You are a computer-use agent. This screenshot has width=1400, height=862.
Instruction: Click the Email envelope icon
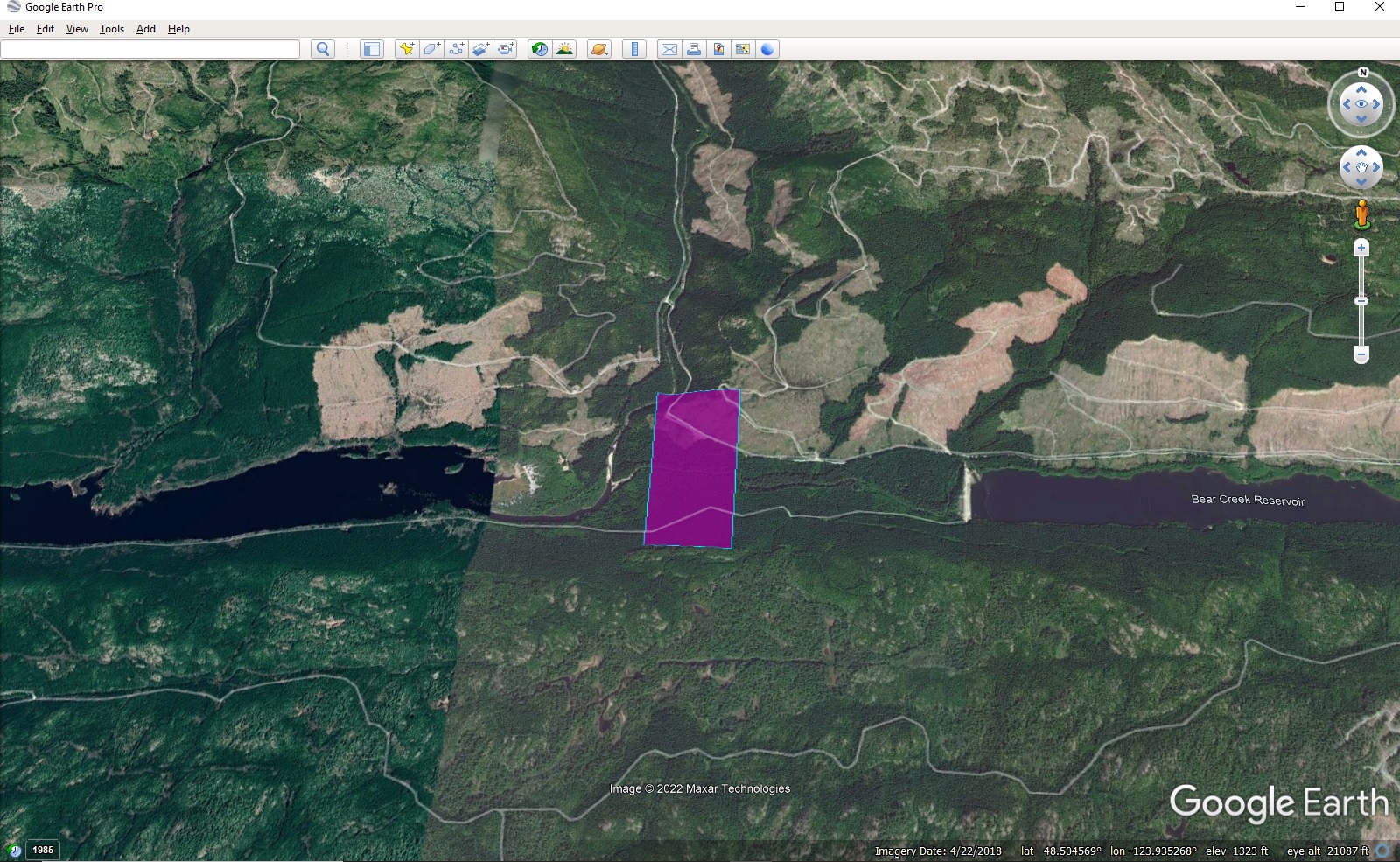pos(668,49)
